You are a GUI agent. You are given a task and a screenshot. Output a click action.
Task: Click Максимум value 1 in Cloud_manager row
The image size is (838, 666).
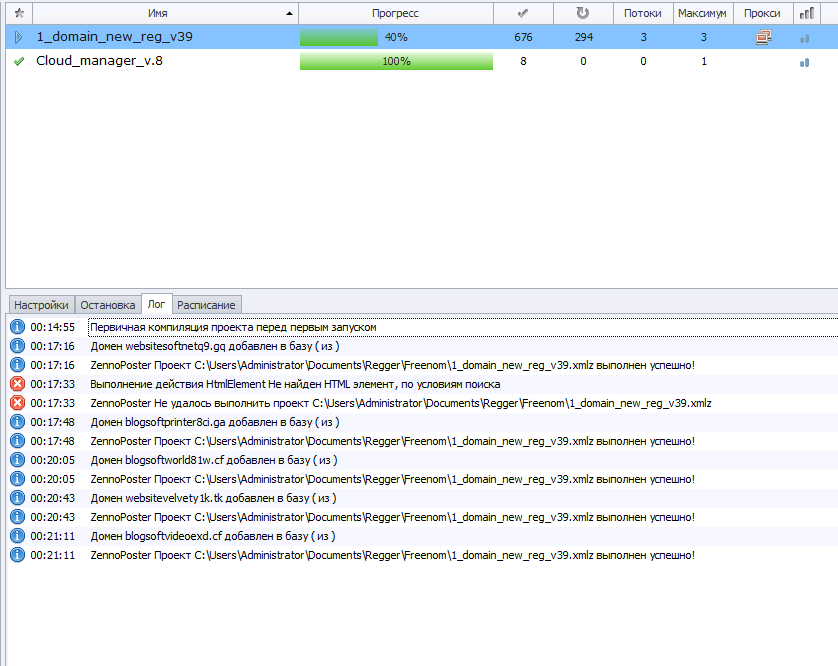coord(704,61)
